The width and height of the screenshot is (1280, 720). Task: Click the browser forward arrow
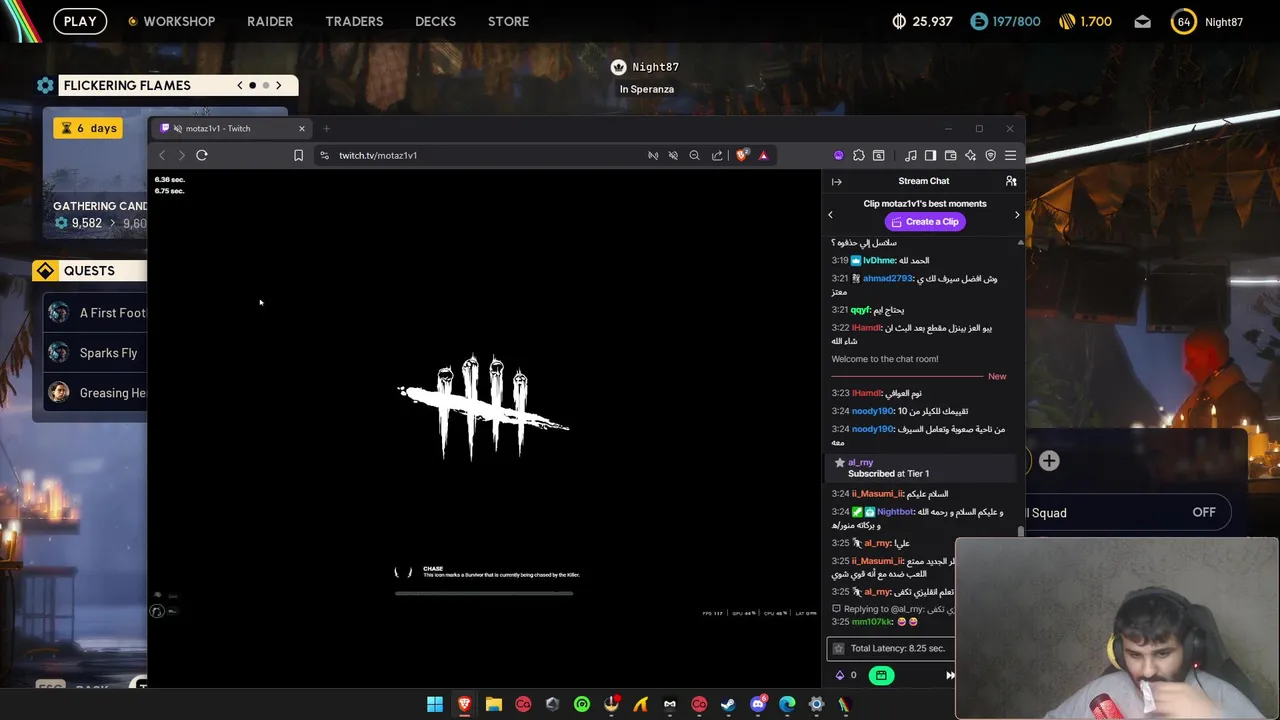click(181, 155)
